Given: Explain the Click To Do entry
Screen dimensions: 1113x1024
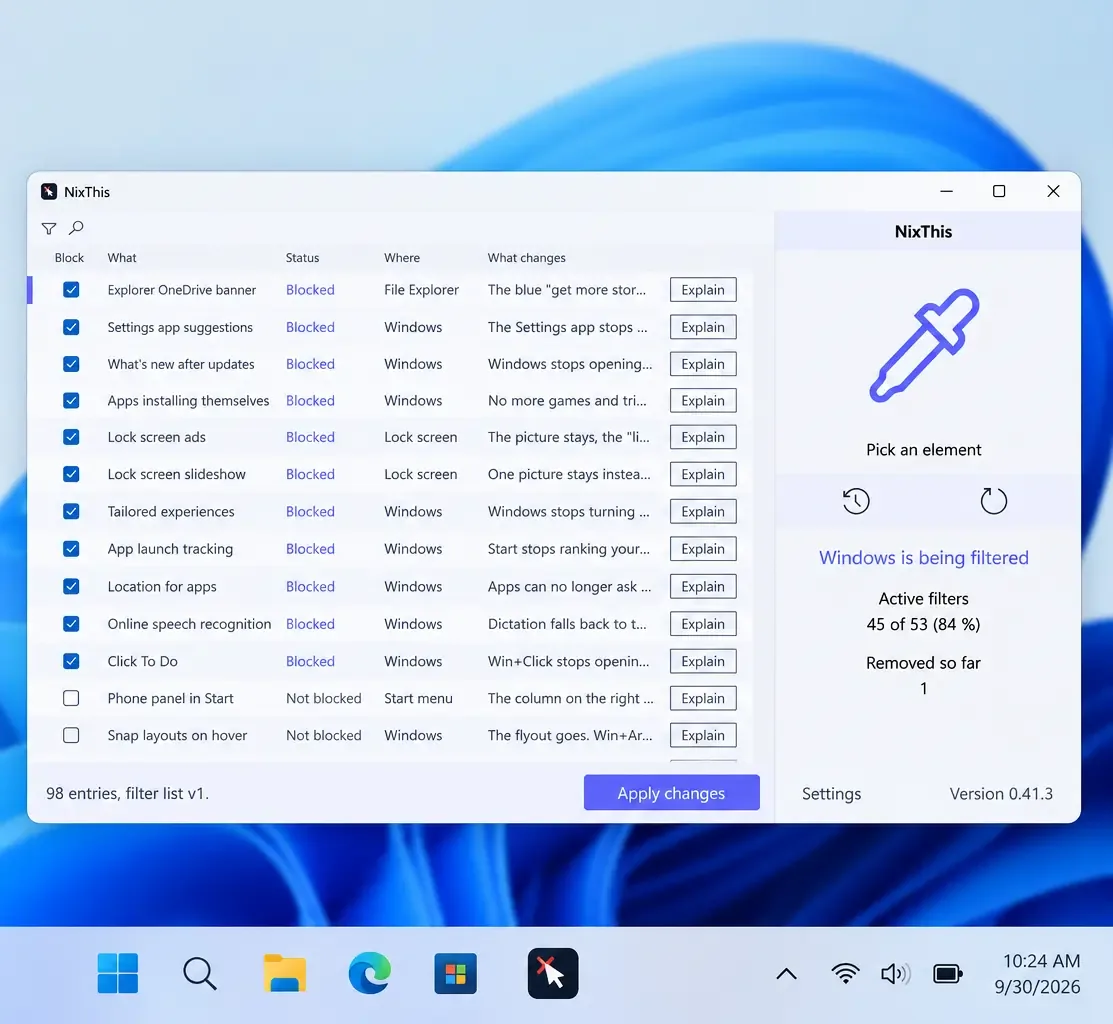Looking at the screenshot, I should (x=703, y=661).
